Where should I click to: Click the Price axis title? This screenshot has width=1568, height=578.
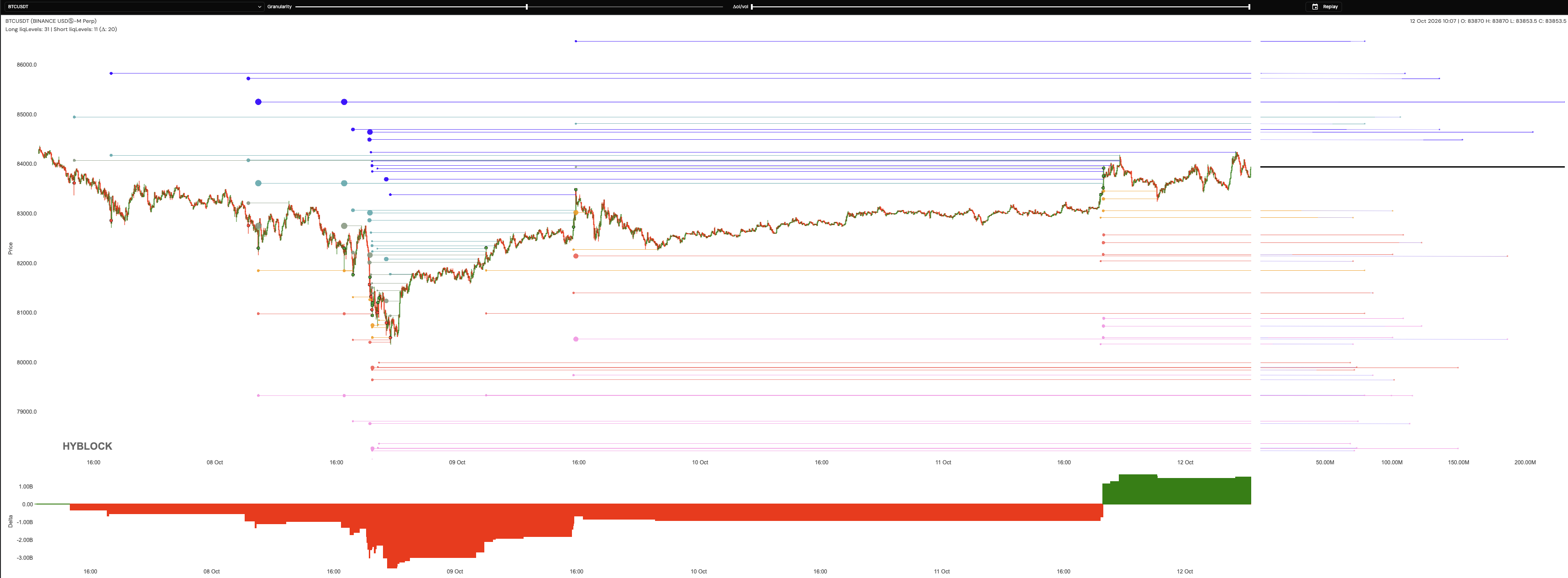10,248
